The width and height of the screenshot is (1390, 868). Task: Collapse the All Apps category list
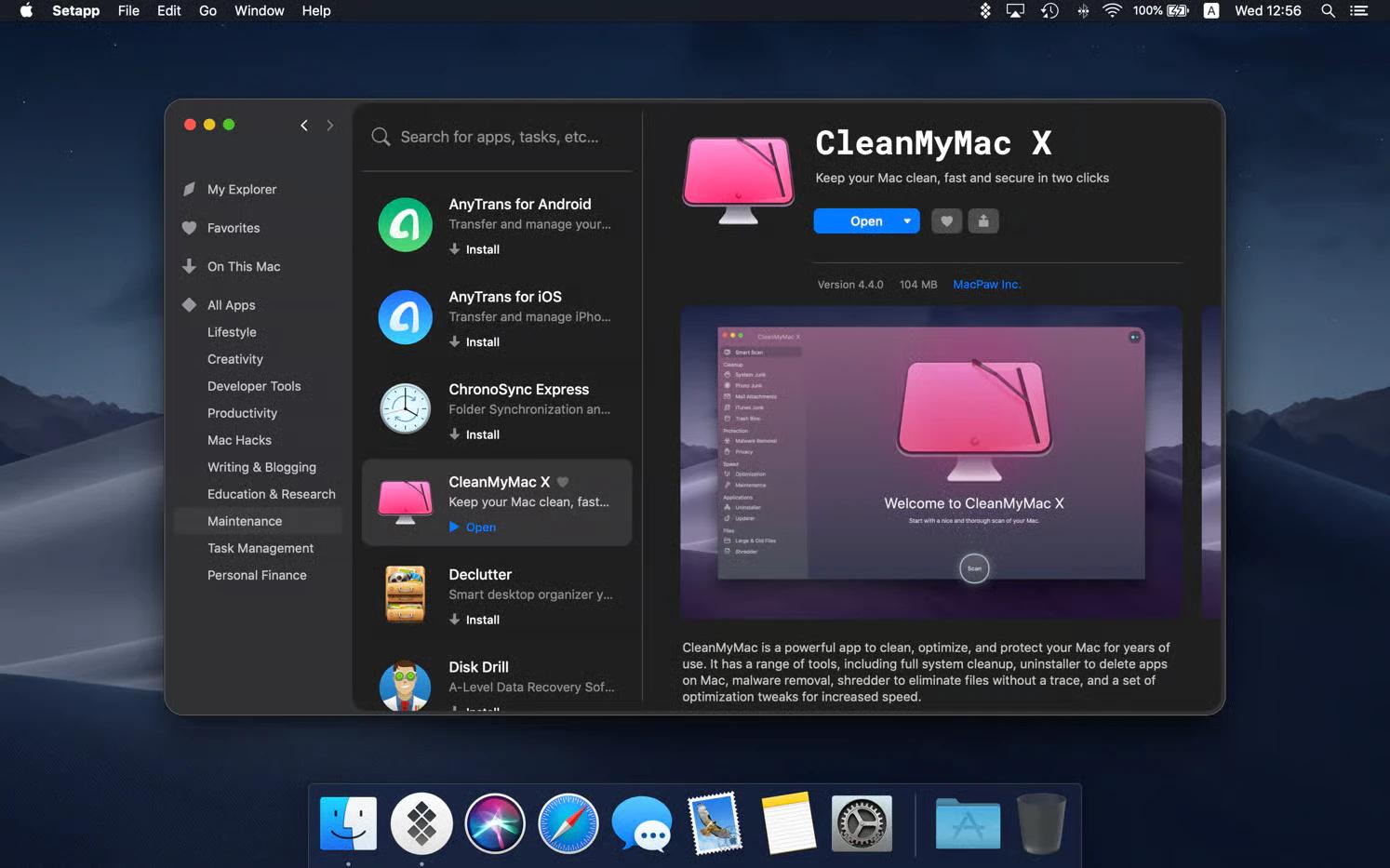pos(190,305)
